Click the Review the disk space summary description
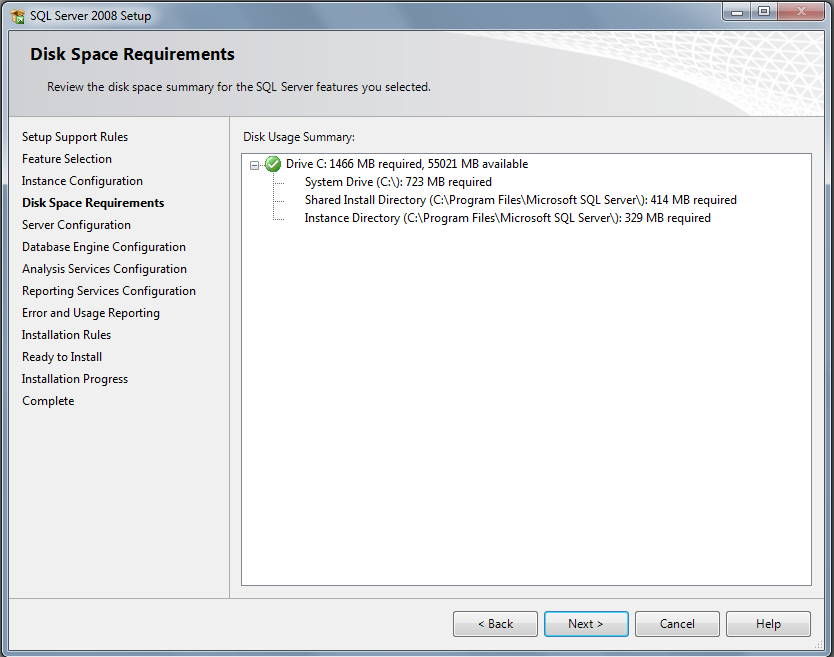The image size is (834, 657). tap(239, 87)
